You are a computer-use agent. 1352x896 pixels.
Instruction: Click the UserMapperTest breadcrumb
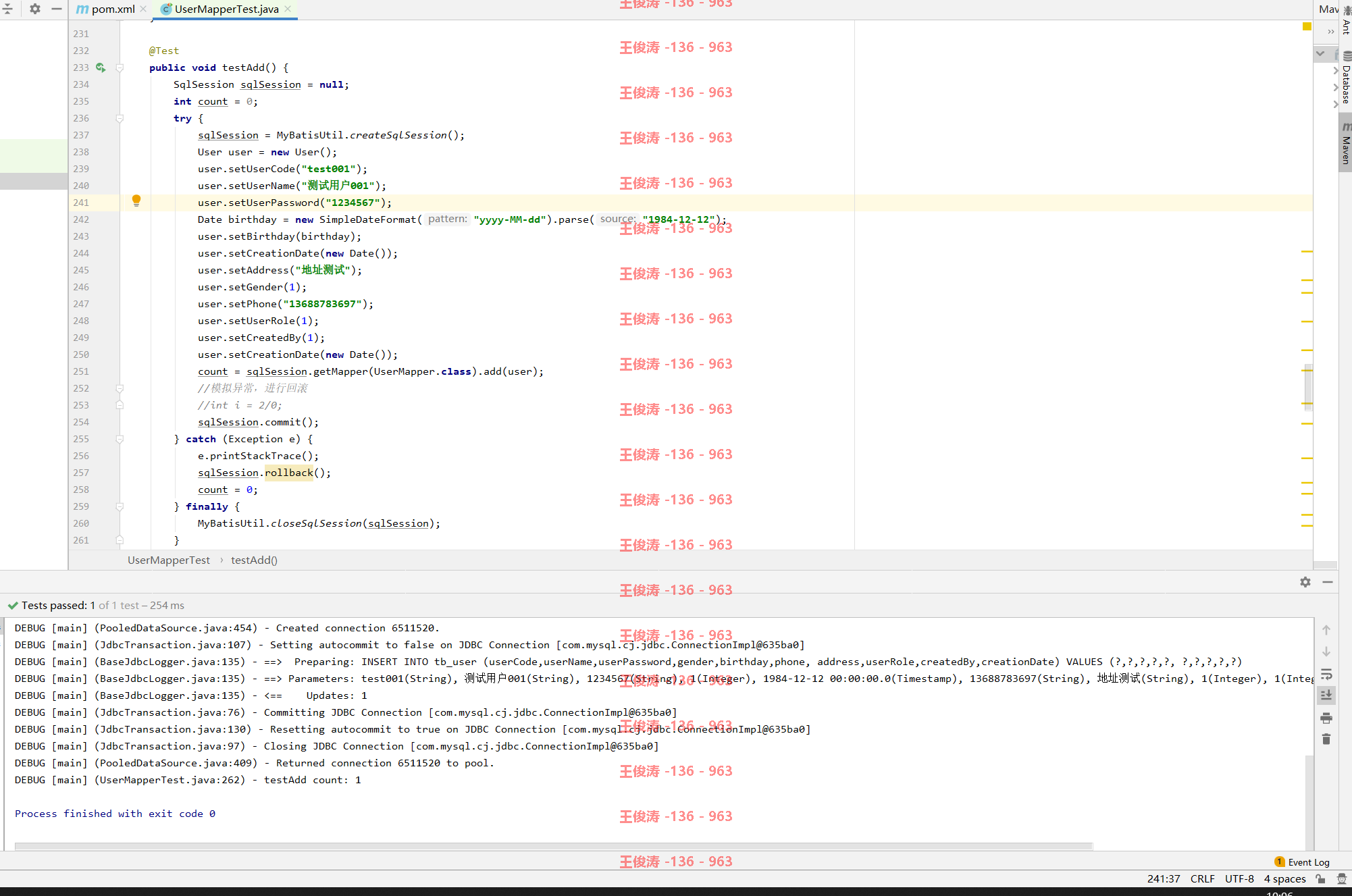(x=169, y=560)
